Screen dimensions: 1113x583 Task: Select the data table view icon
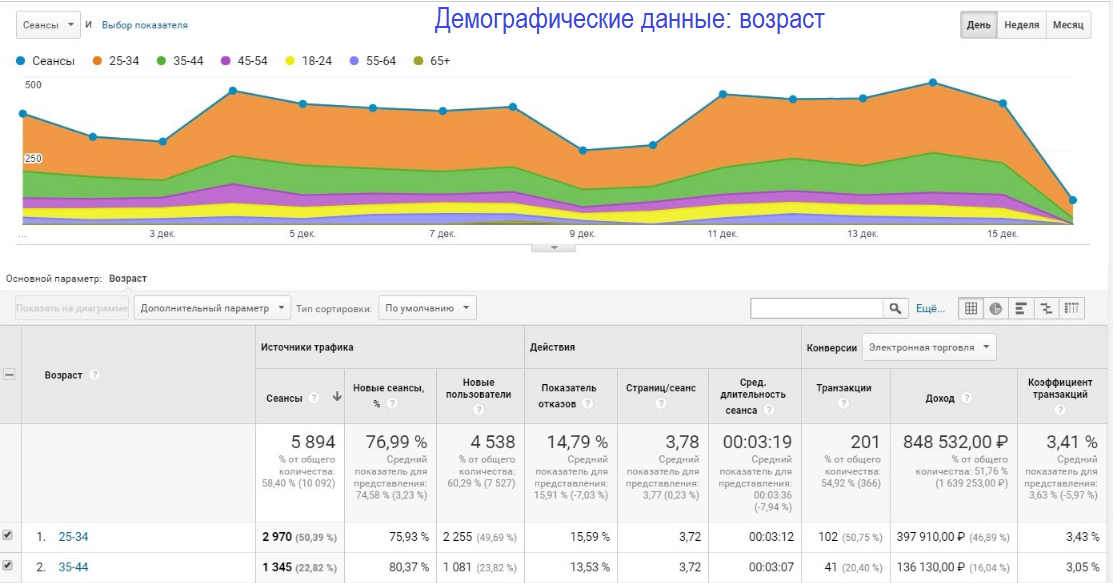(x=970, y=308)
